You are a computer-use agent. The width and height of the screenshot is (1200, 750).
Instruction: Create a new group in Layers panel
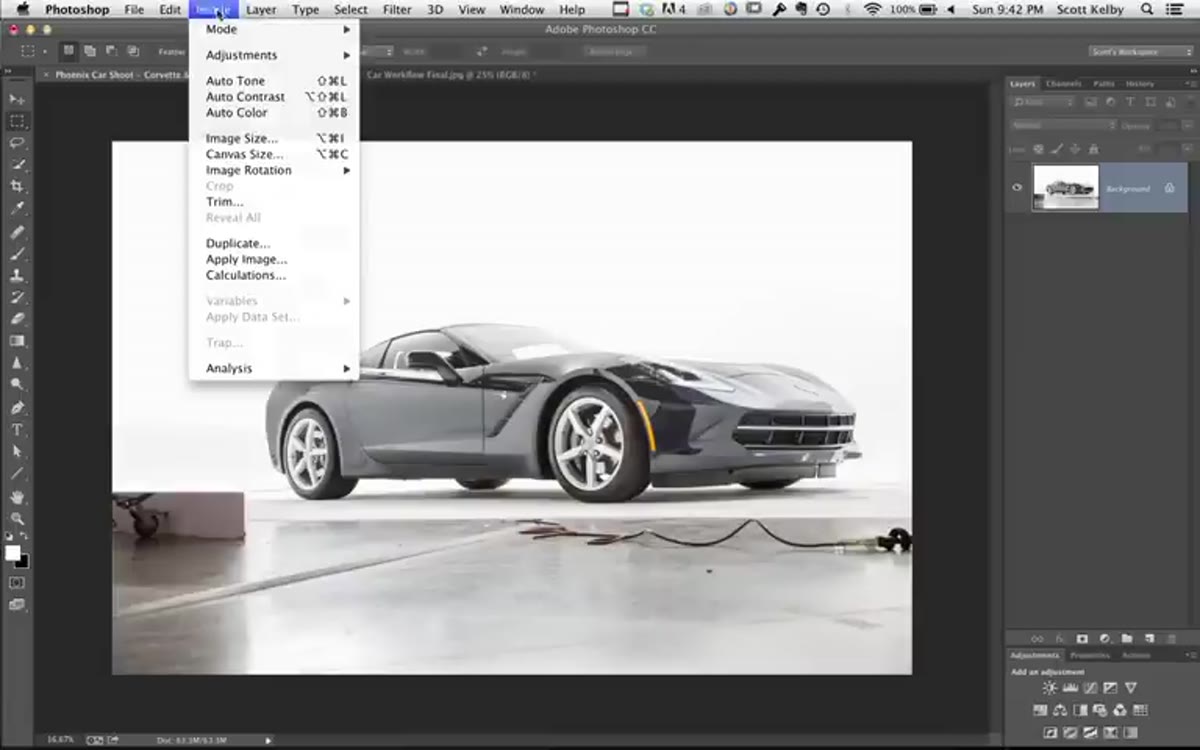(x=1126, y=638)
